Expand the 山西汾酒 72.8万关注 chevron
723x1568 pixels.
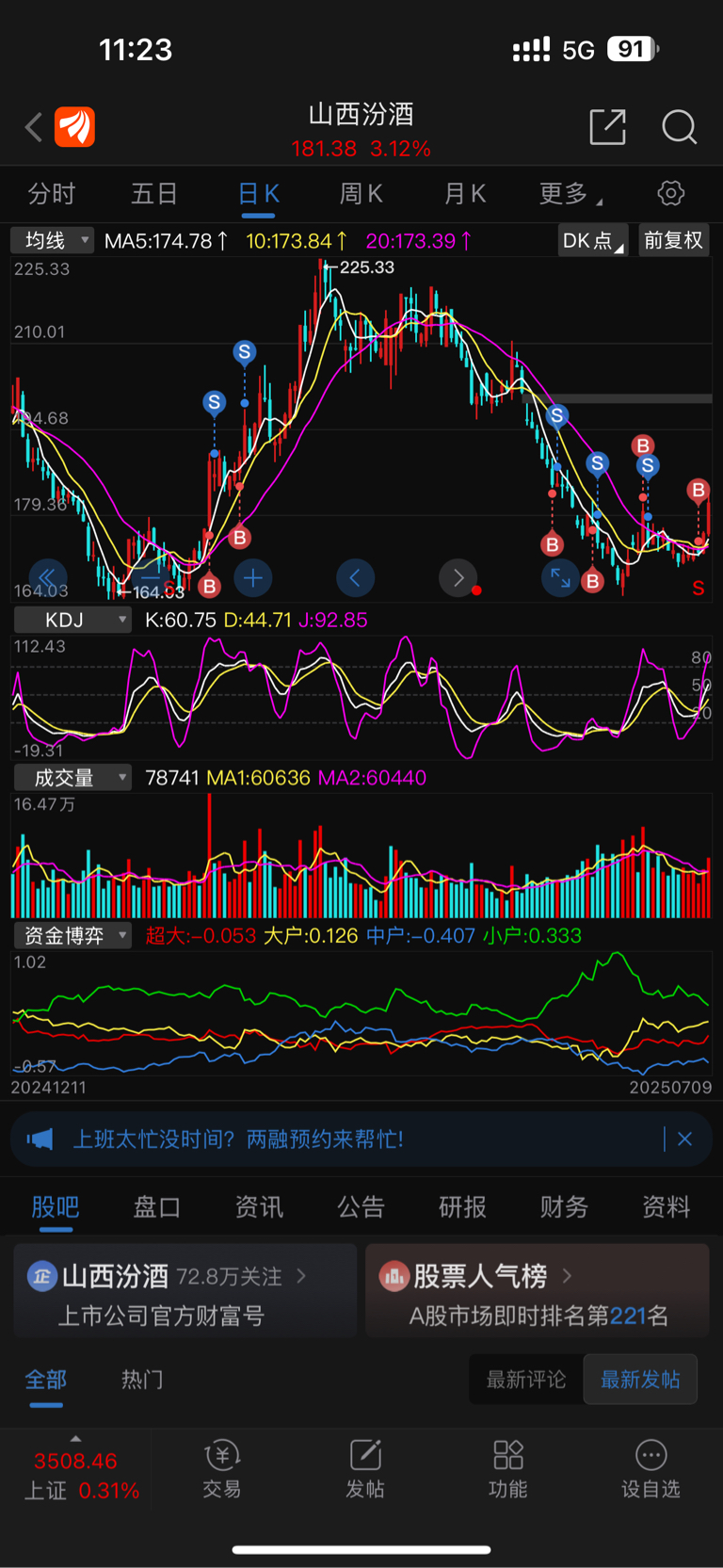tap(301, 1276)
